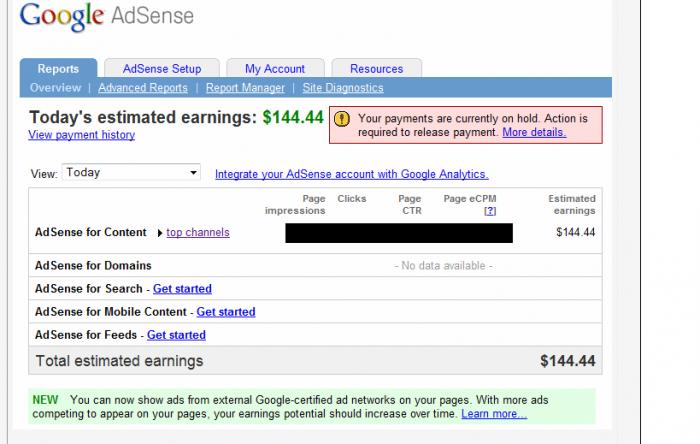Go to Report Manager
The width and height of the screenshot is (700, 444).
245,88
